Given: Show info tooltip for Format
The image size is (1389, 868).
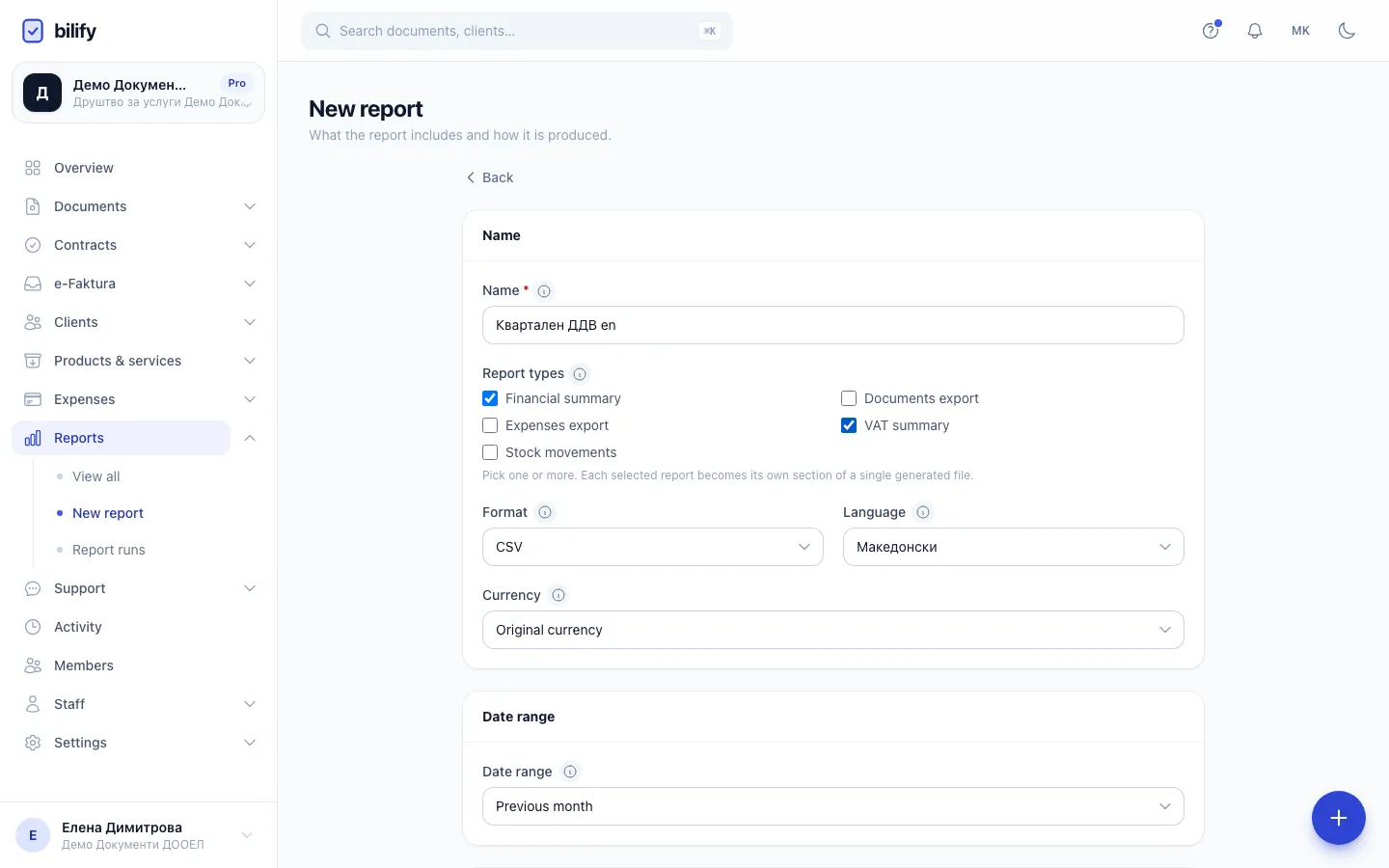Looking at the screenshot, I should click(545, 512).
